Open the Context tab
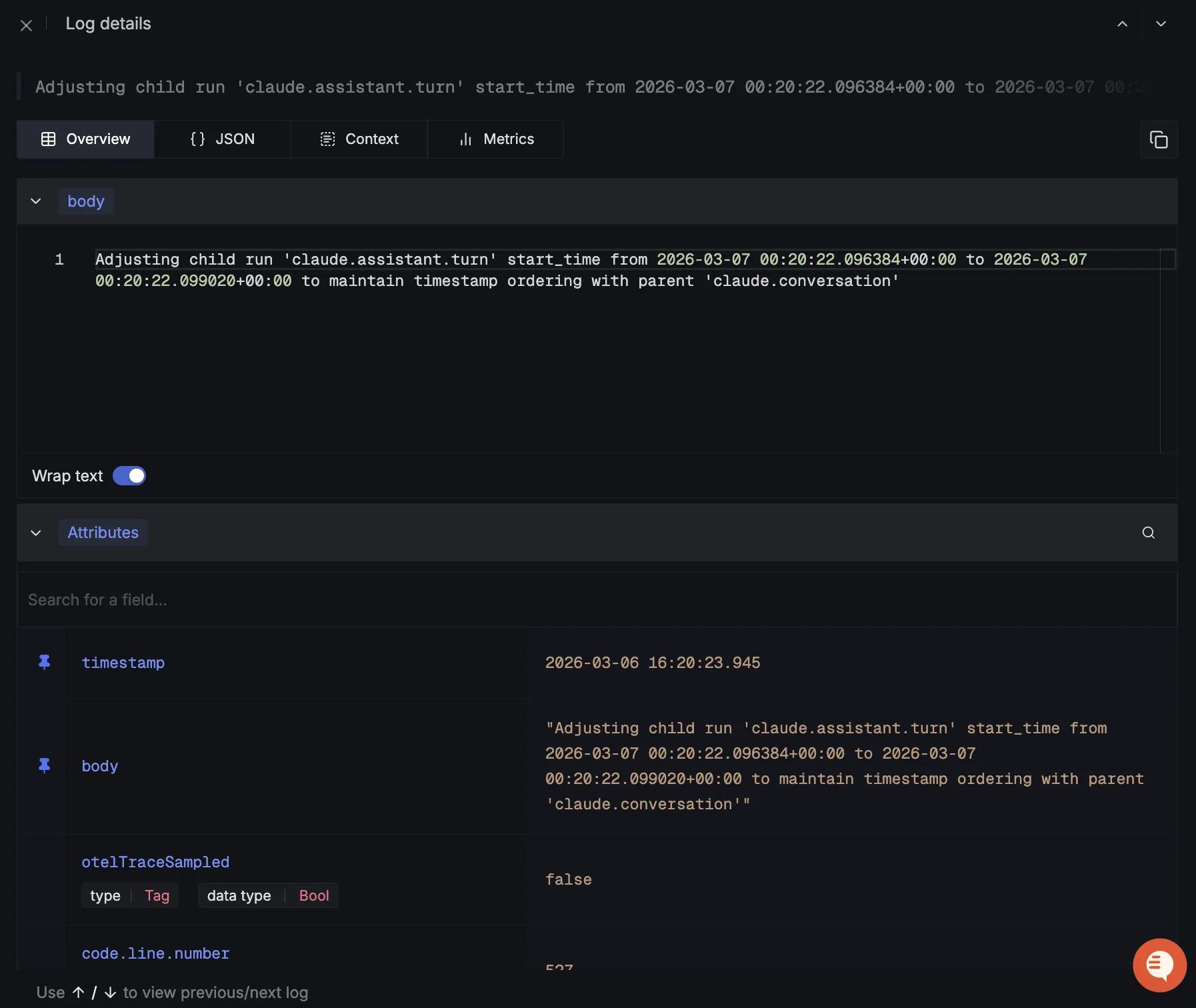The height and width of the screenshot is (1008, 1196). (x=359, y=139)
